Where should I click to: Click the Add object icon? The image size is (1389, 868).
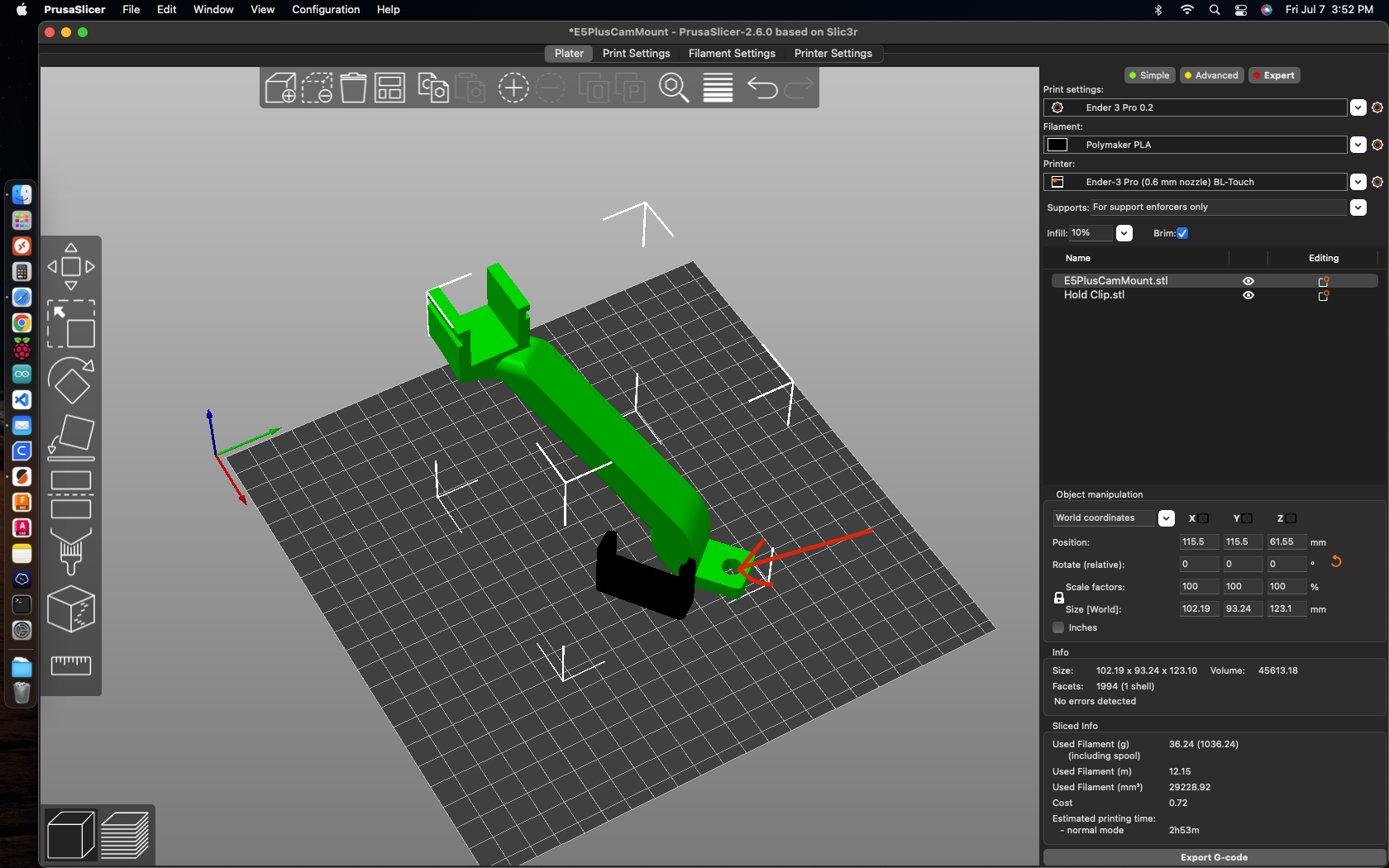[280, 88]
